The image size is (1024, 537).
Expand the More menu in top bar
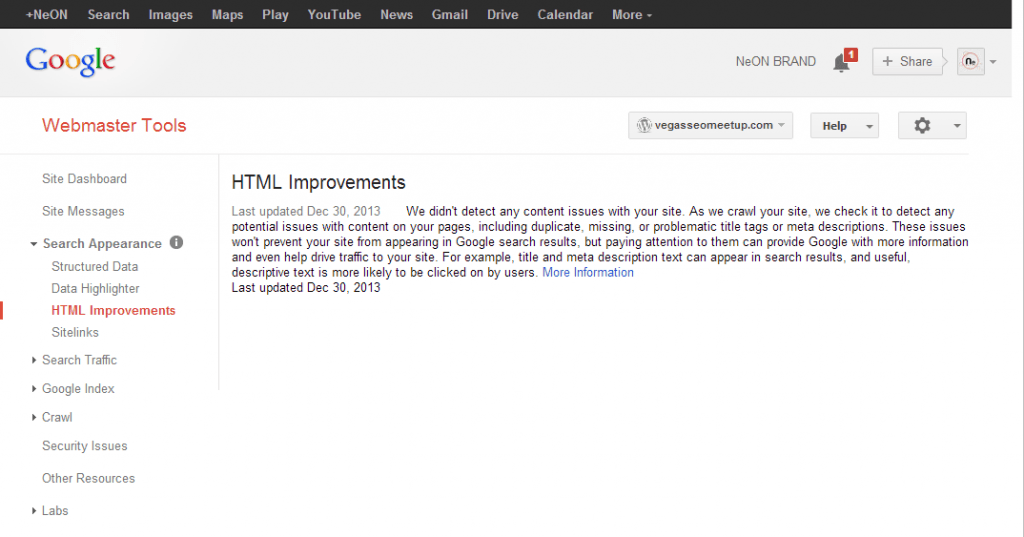pos(632,14)
